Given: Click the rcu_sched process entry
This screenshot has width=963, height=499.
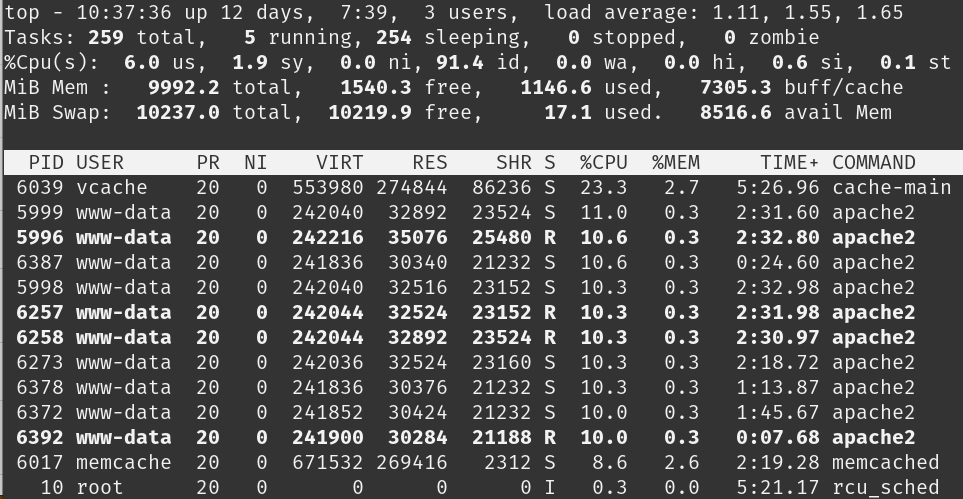Looking at the screenshot, I should tap(885, 487).
